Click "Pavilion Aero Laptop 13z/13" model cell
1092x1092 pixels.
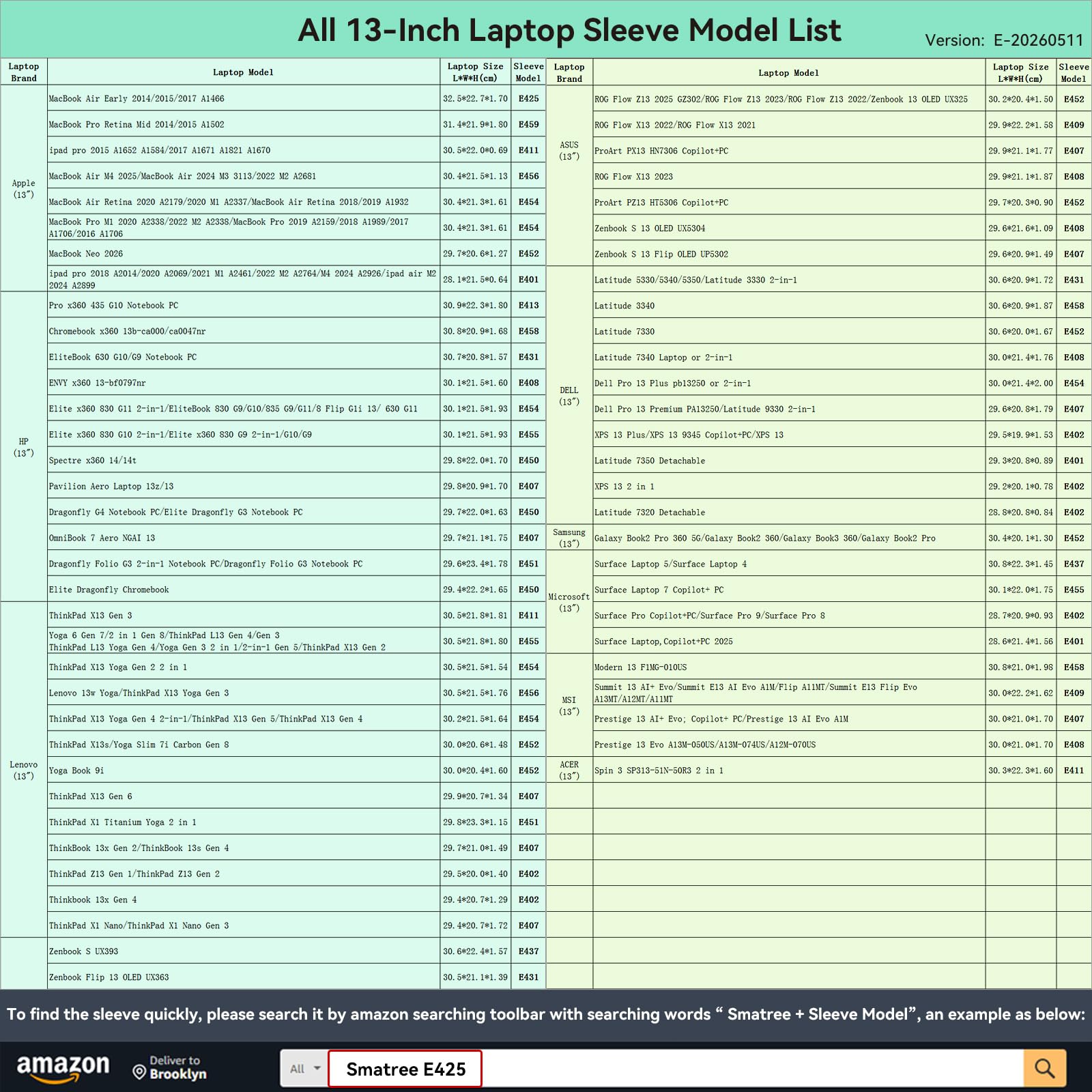pos(244,486)
